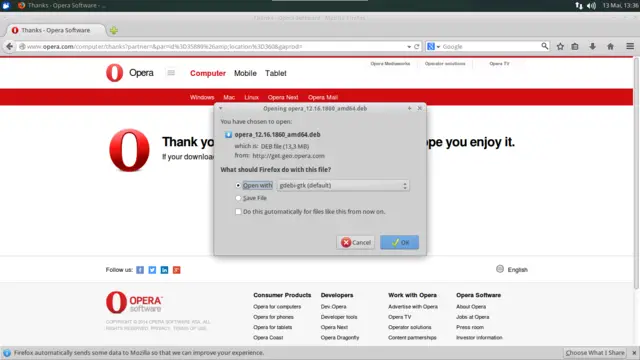Open the Opera Dragonfly footer link
Screen dimensions: 640x360
340,338
